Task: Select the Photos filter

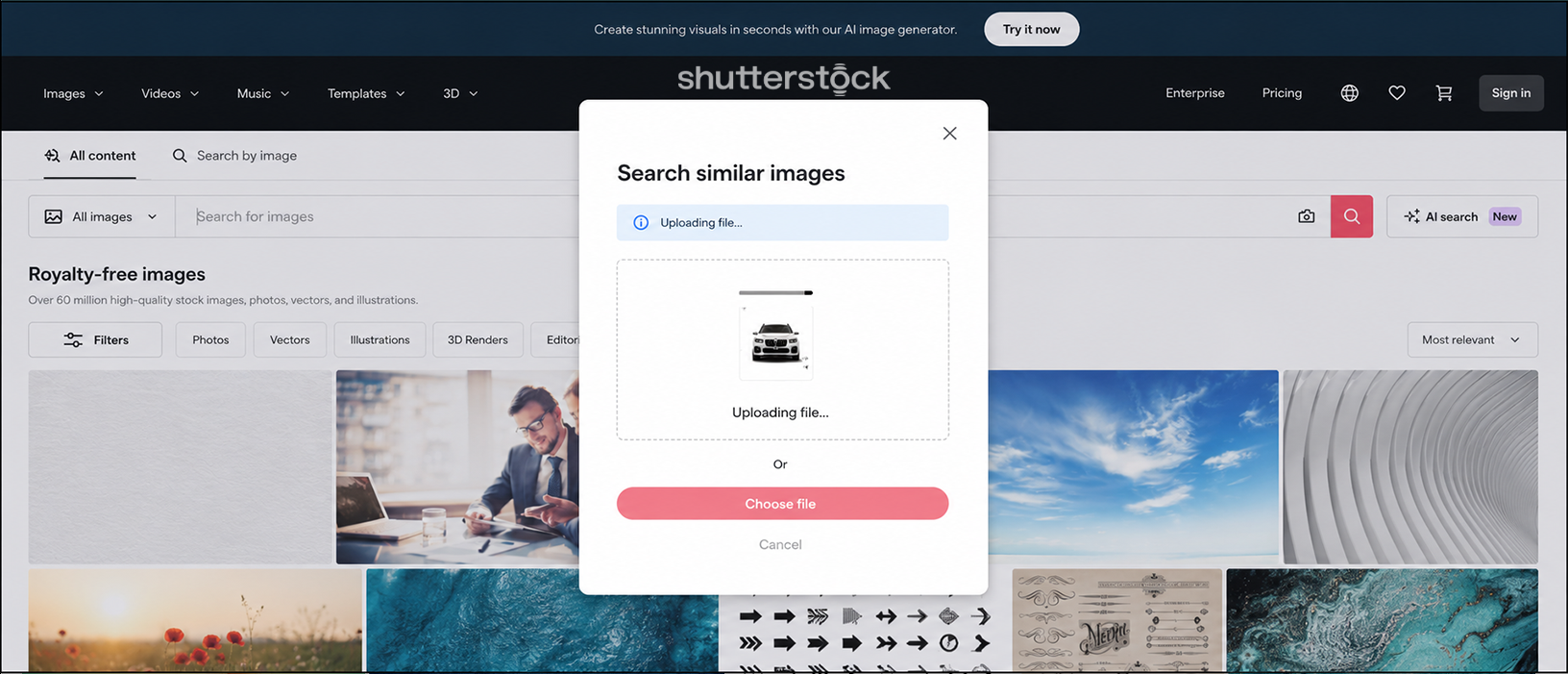Action: 210,339
